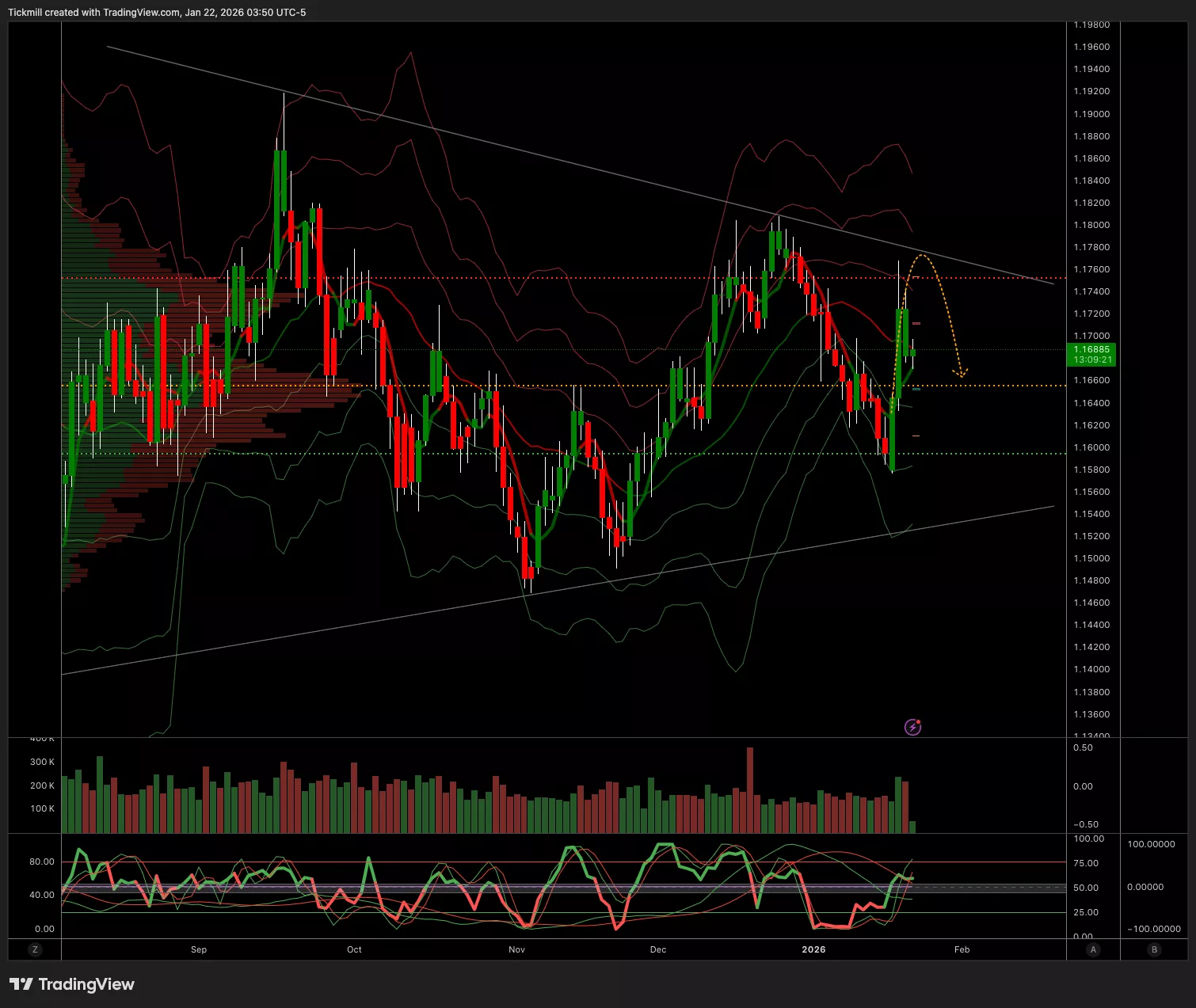Click the red dotted horizontal resistance line
This screenshot has width=1196, height=1008.
pos(554,278)
